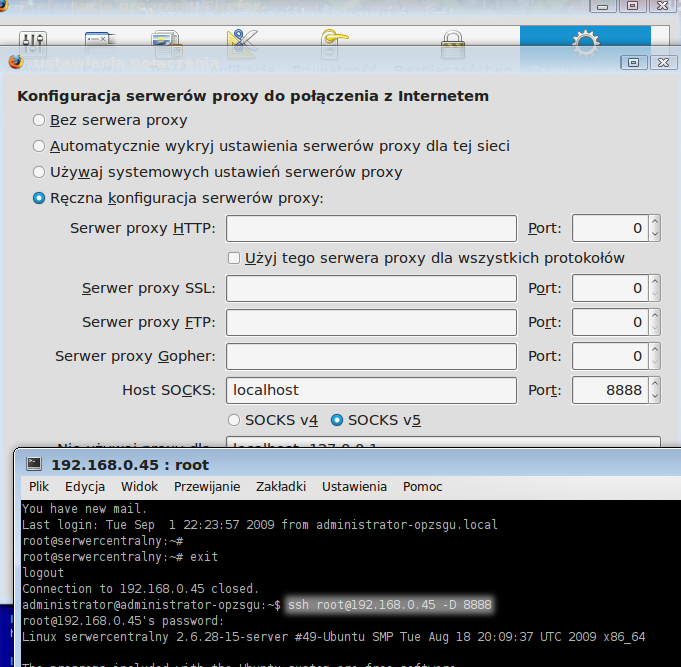The height and width of the screenshot is (667, 681).
Task: Open the Advanced gear preferences icon
Action: pos(585,45)
